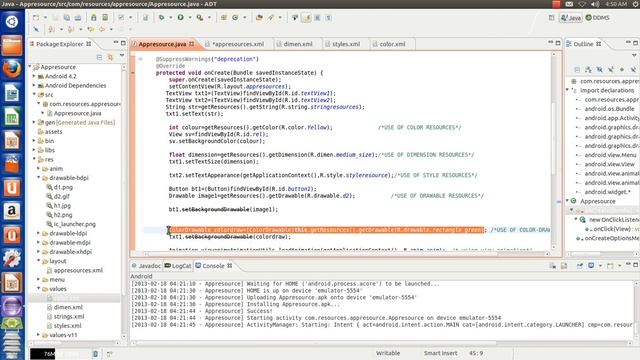Screen dimensions: 640x360
Task: Collapse the drawable-hdpi folder
Action: click(39, 178)
